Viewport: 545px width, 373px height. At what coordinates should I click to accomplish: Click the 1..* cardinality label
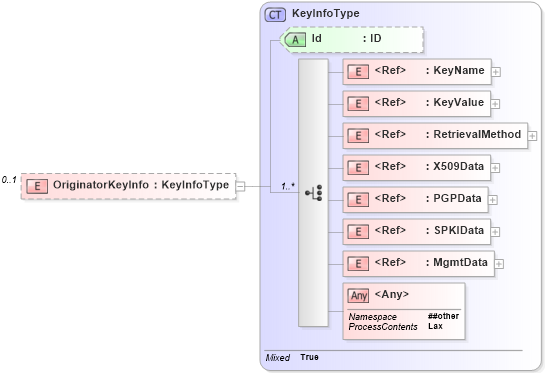pos(288,186)
